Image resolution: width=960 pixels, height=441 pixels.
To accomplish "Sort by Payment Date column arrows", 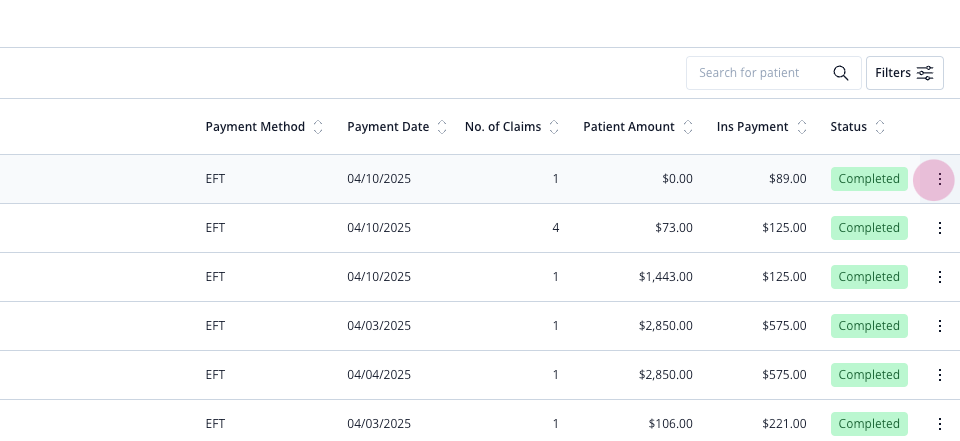I will pos(441,127).
